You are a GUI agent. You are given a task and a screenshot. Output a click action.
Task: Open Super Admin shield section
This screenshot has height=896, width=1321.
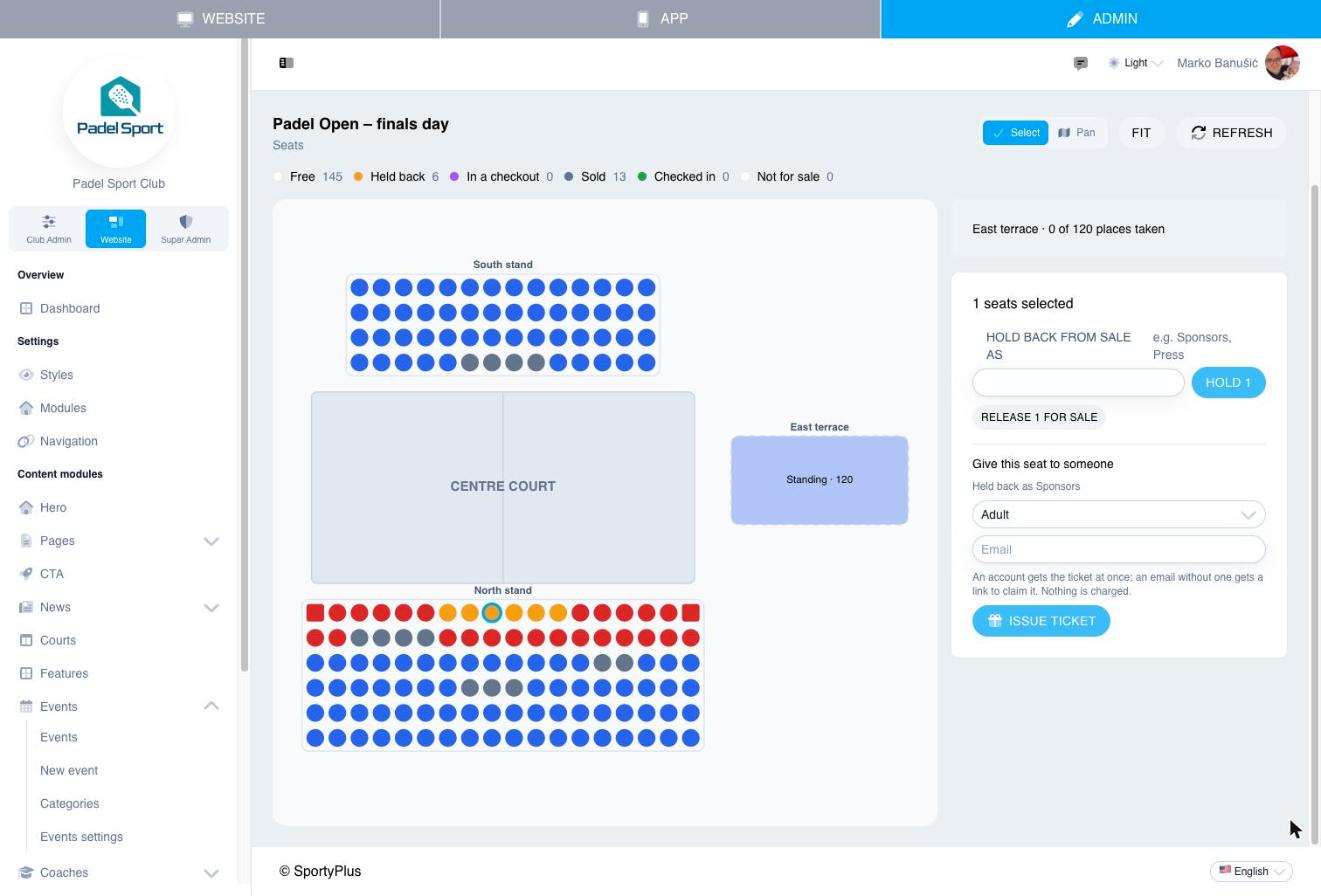pos(185,229)
